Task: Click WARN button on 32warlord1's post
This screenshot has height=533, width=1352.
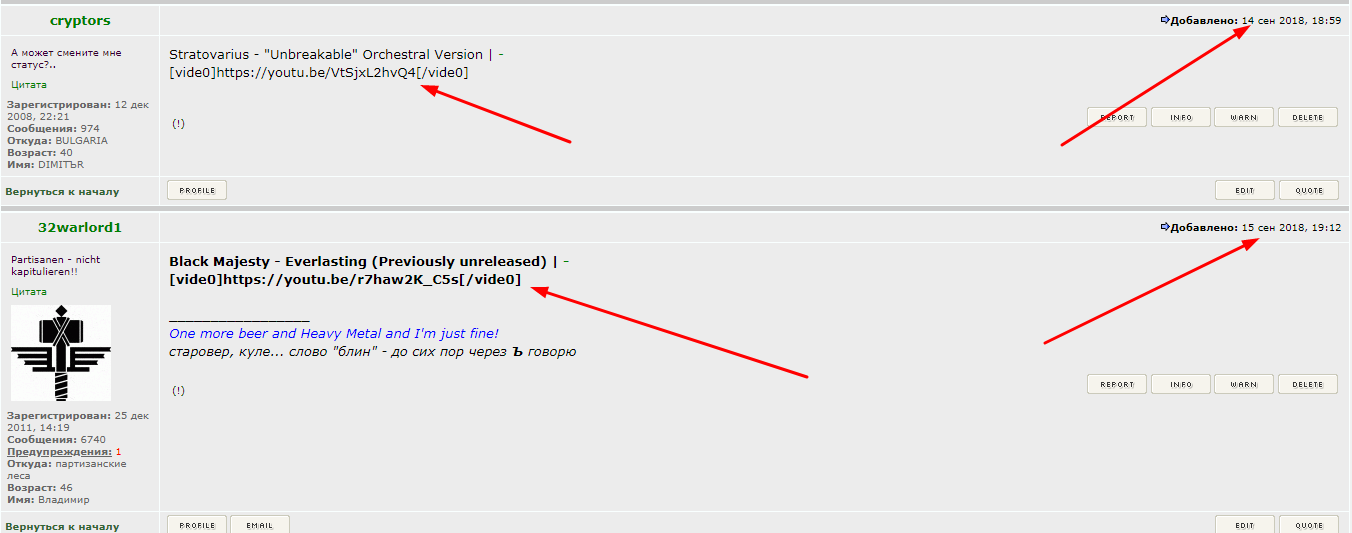Action: coord(1243,384)
